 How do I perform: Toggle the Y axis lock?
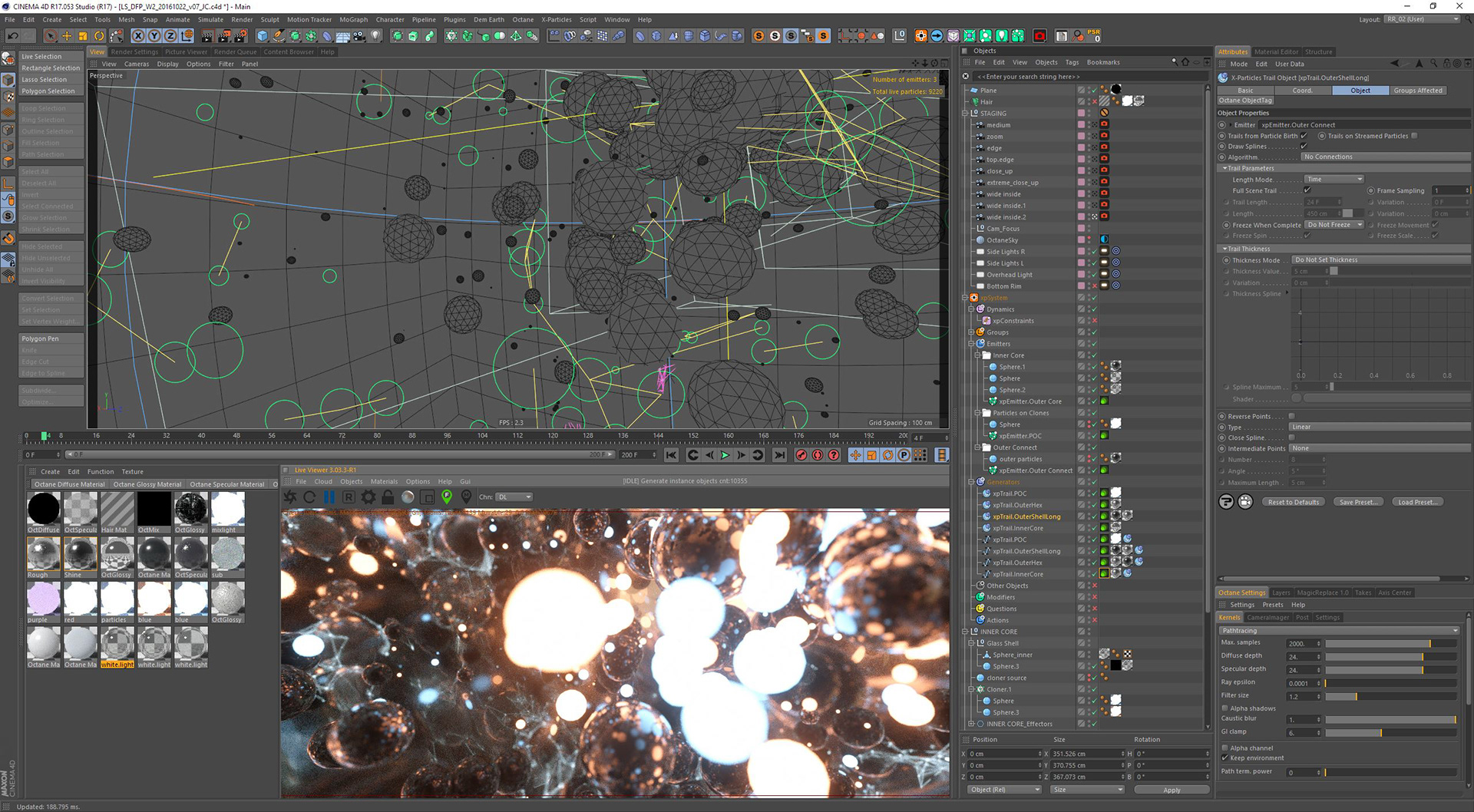click(154, 36)
